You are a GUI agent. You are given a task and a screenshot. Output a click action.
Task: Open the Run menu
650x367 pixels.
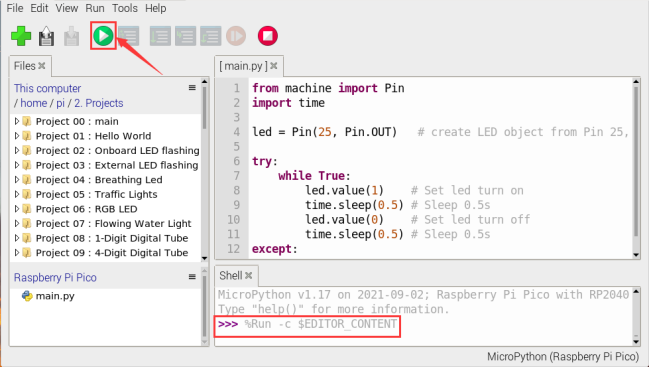[x=95, y=8]
